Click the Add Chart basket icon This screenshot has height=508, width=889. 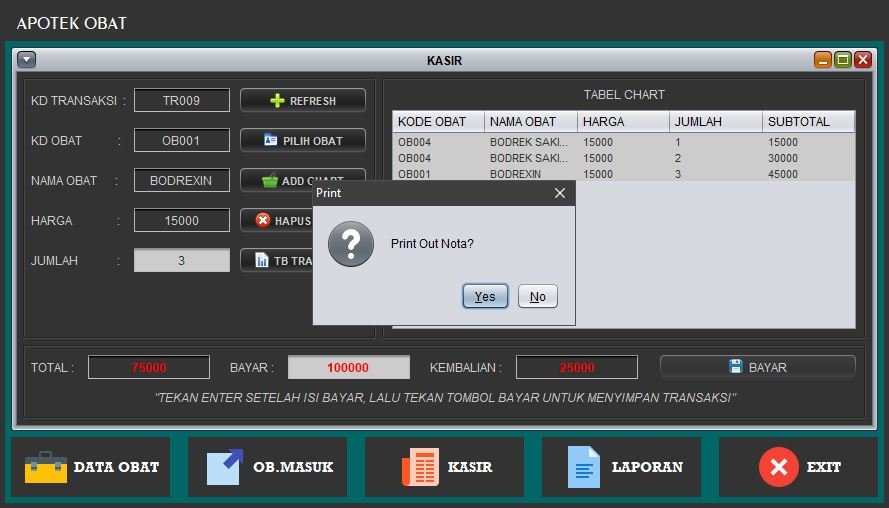point(269,181)
